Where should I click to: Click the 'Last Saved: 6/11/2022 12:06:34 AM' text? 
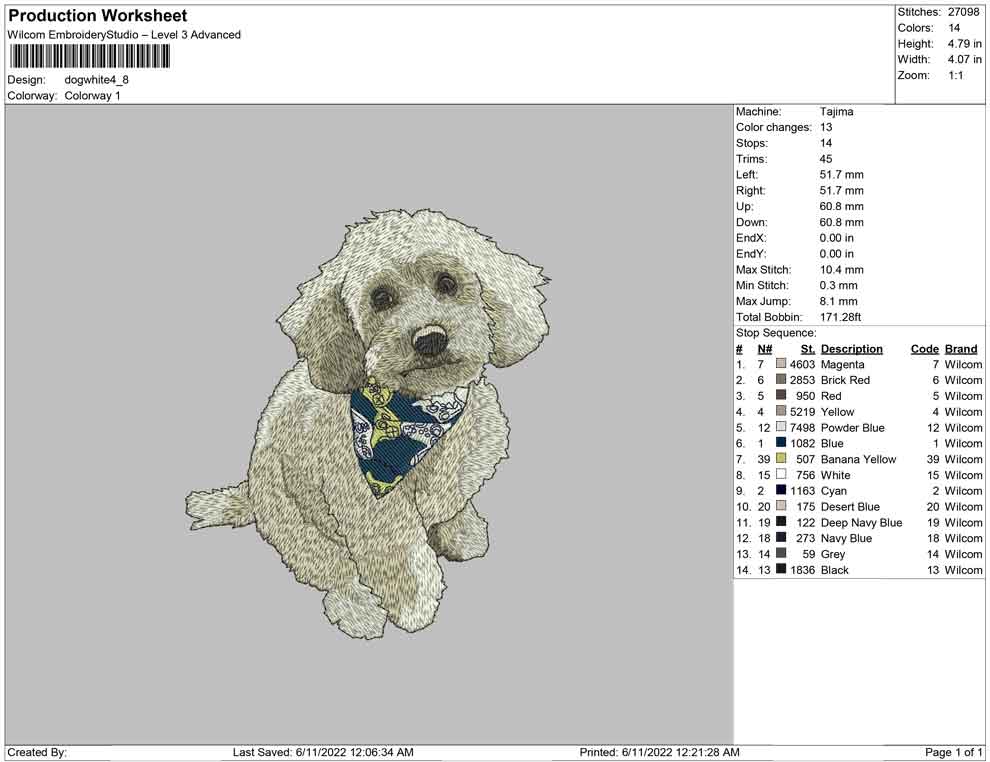coord(323,752)
